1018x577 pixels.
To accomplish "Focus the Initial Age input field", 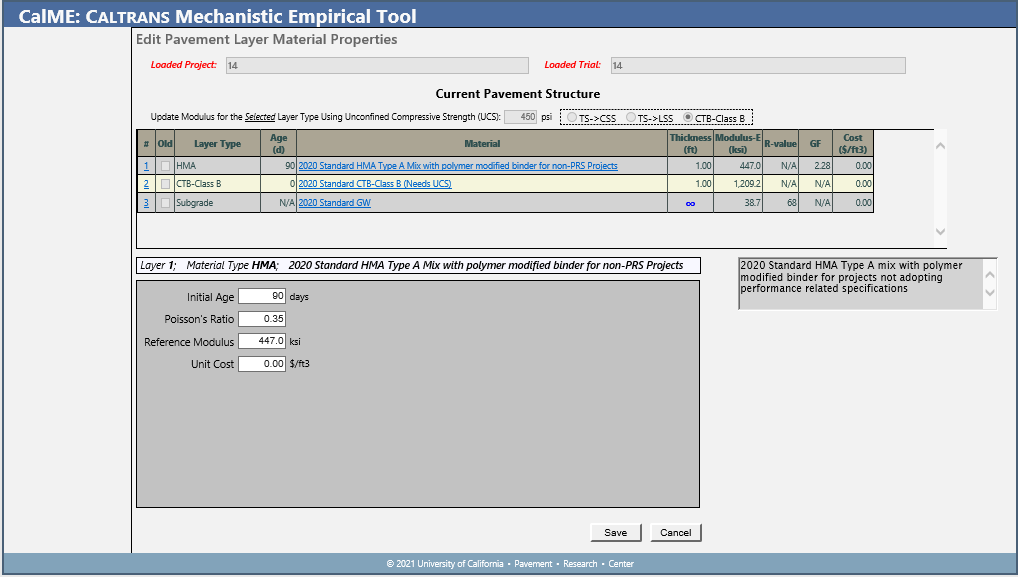I will 262,296.
